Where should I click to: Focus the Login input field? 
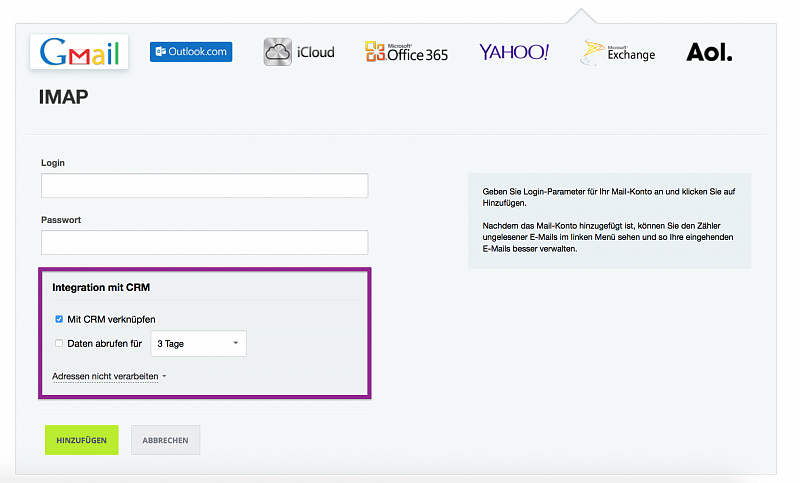(x=205, y=185)
